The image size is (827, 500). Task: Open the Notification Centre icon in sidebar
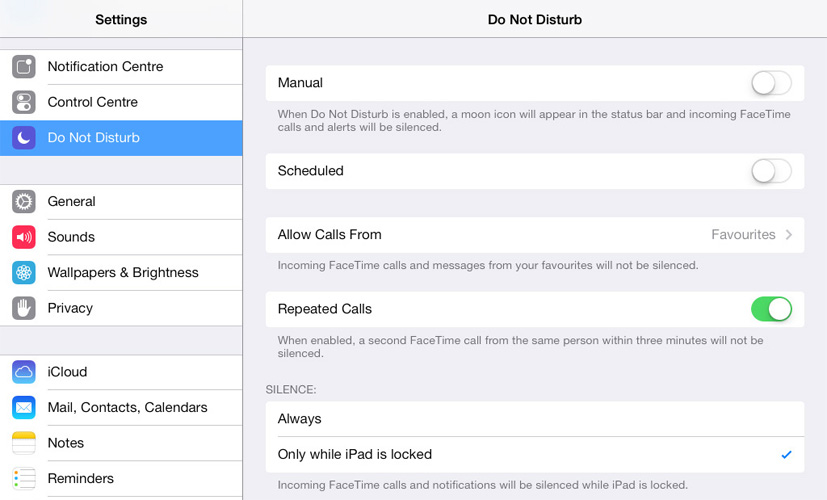pyautogui.click(x=24, y=66)
